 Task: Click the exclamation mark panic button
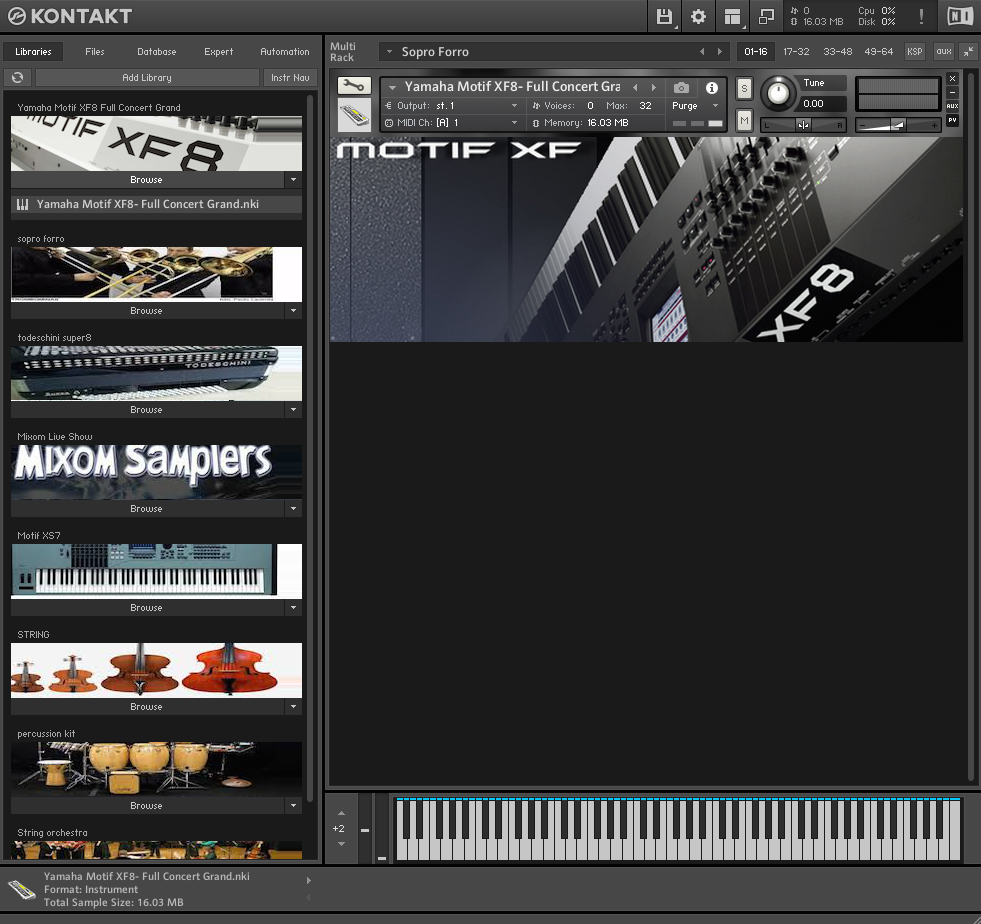point(921,16)
